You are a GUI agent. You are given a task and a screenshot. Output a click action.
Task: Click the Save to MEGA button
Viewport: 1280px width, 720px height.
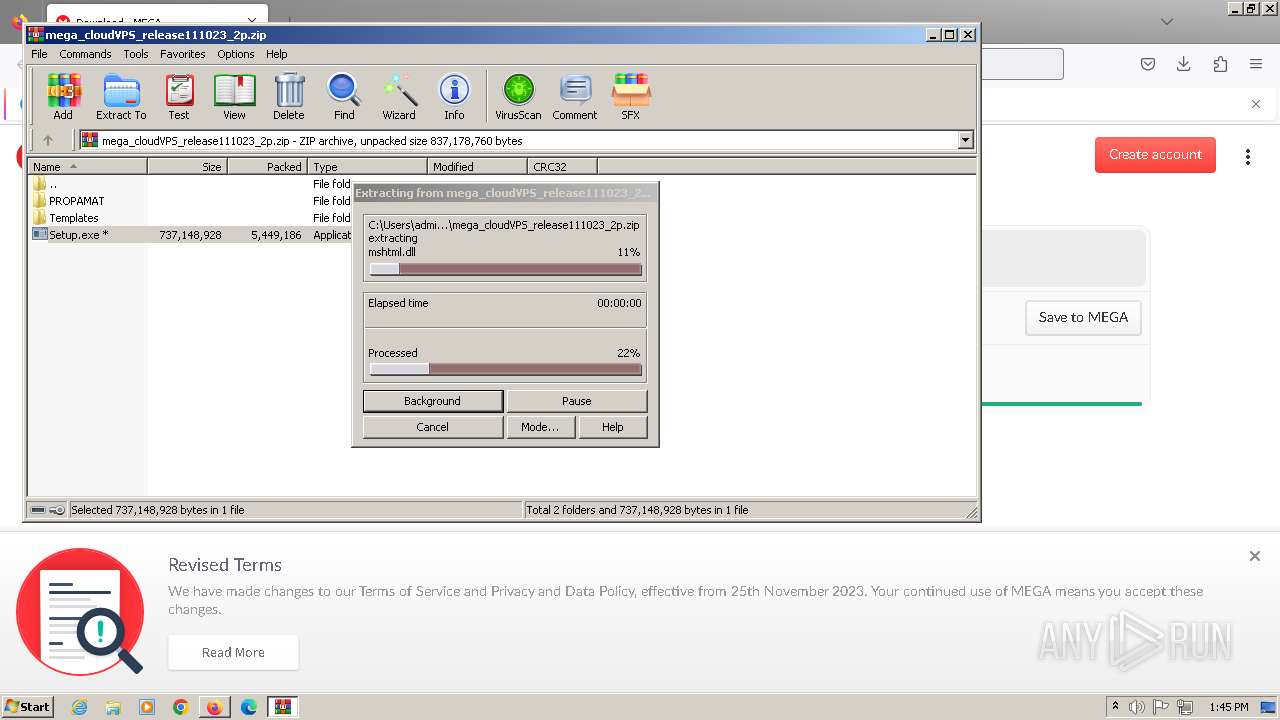click(1083, 318)
